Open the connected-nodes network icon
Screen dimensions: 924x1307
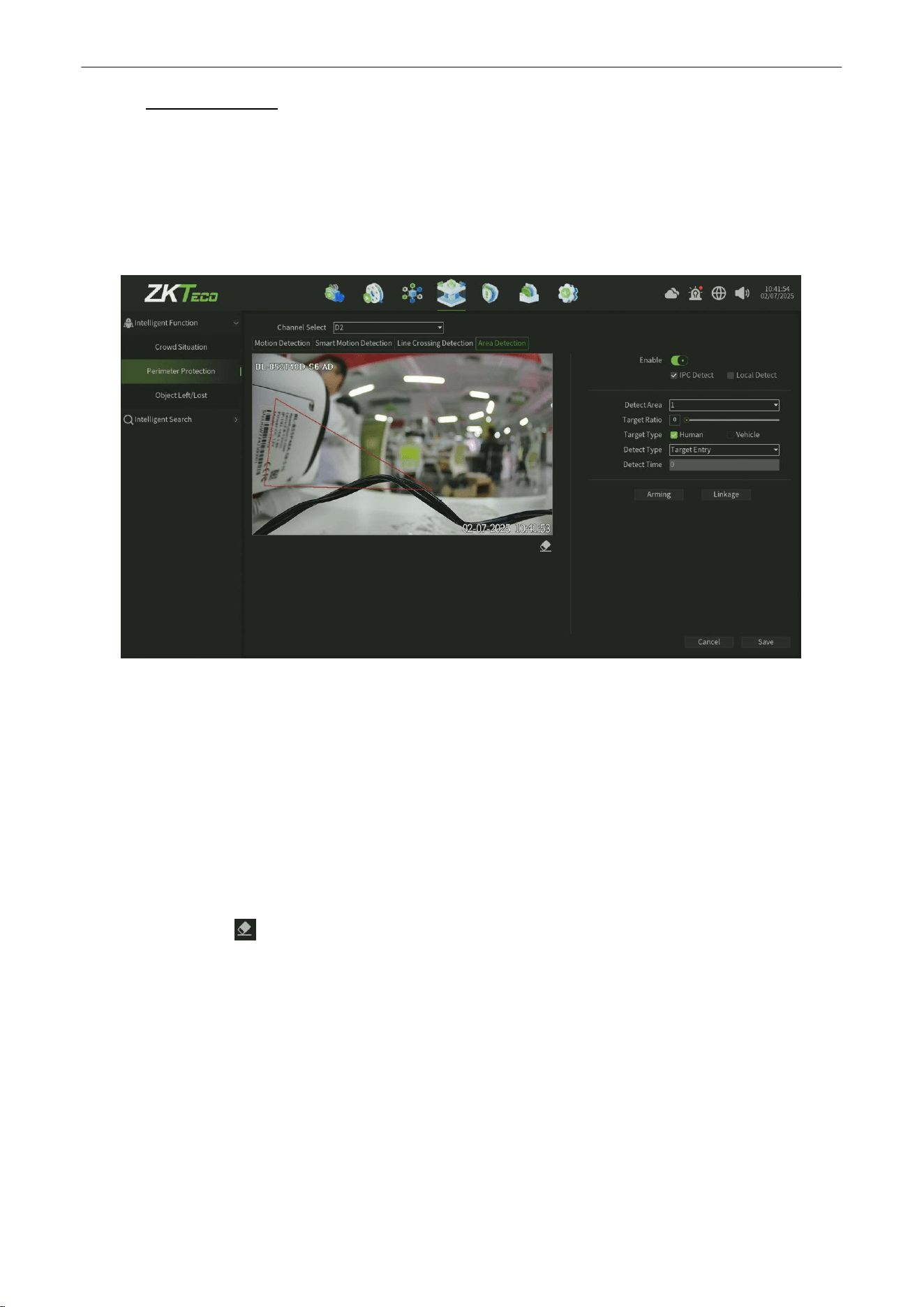point(412,293)
